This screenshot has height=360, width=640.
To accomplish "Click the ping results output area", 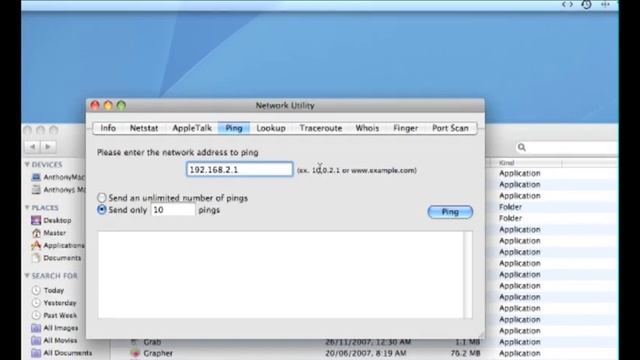I will pyautogui.click(x=280, y=274).
